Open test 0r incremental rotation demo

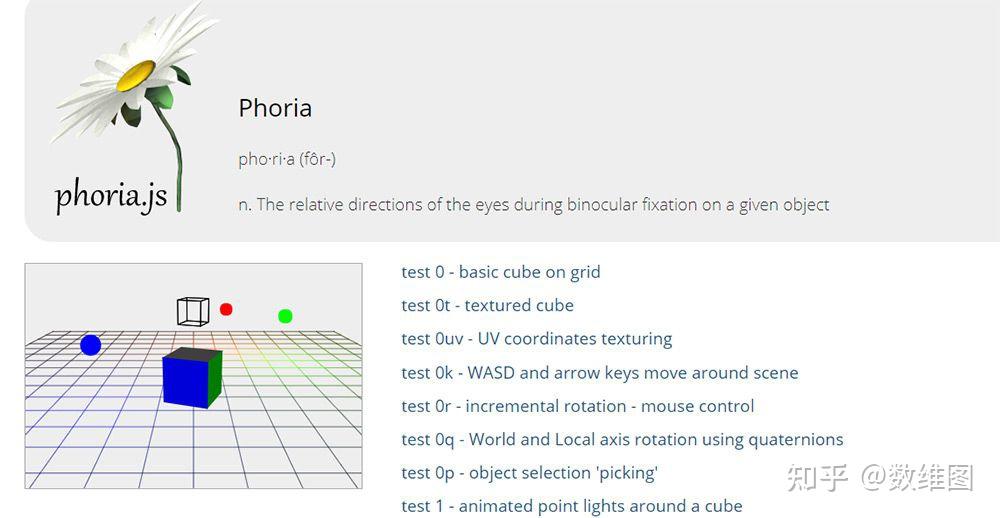pyautogui.click(x=578, y=406)
